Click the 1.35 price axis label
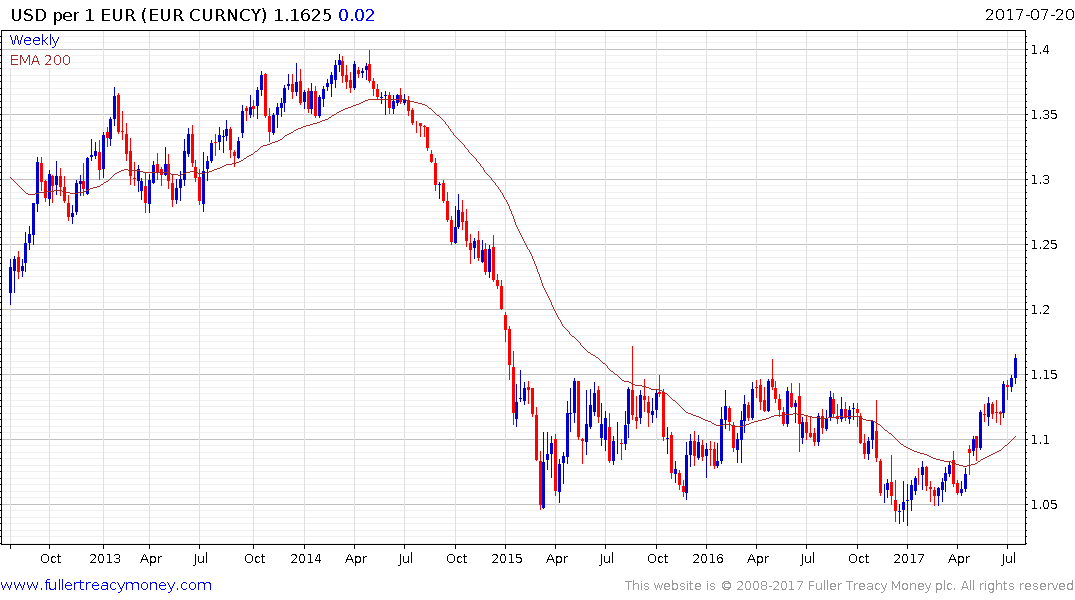Screen dimensions: 1075x600 click(1043, 115)
